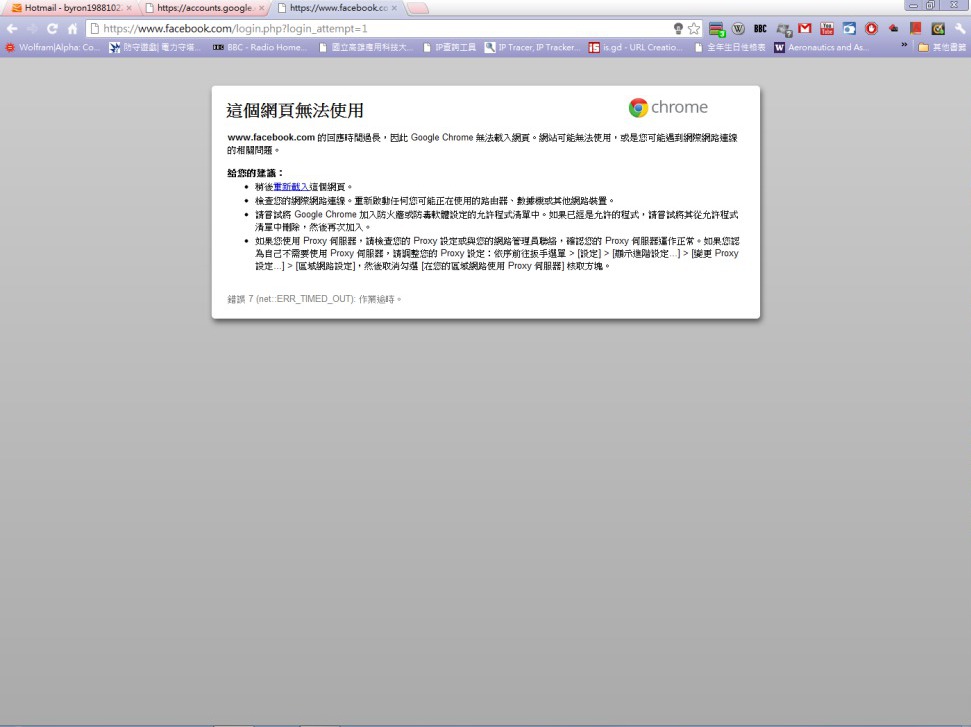Close the accounts.google tab

click(x=261, y=8)
